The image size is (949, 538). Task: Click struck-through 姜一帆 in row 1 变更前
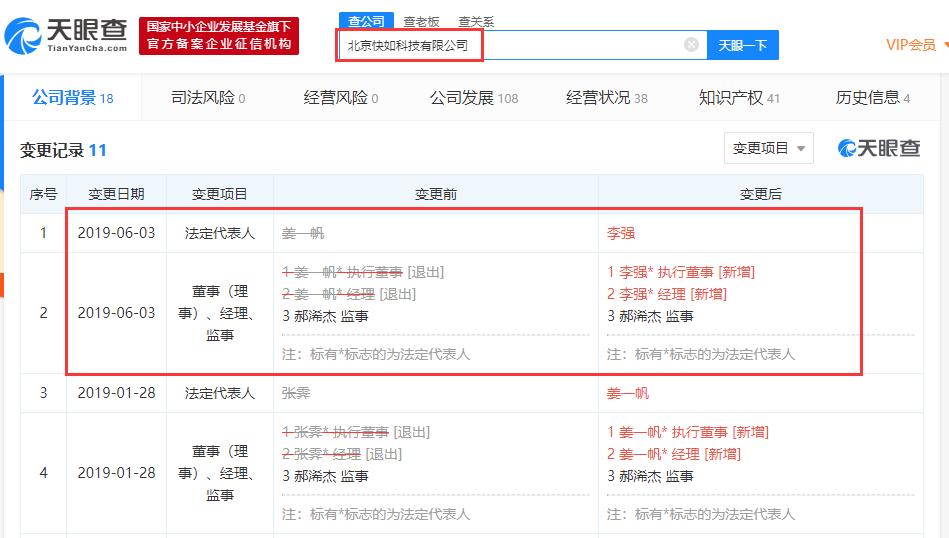[303, 233]
